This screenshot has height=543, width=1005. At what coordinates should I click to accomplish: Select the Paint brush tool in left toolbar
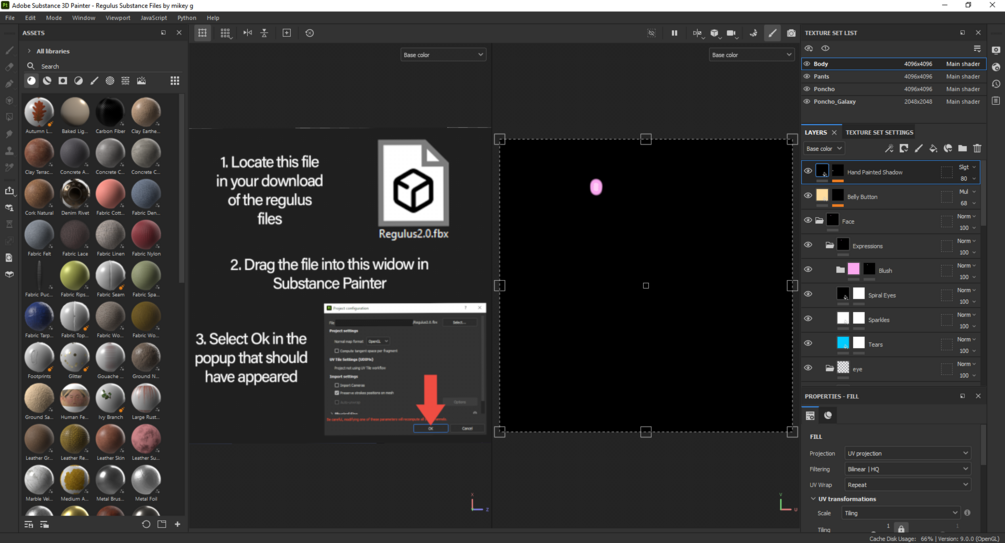click(9, 50)
